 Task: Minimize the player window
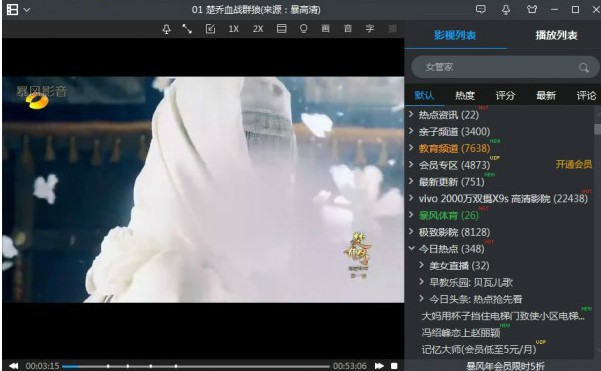(x=554, y=10)
